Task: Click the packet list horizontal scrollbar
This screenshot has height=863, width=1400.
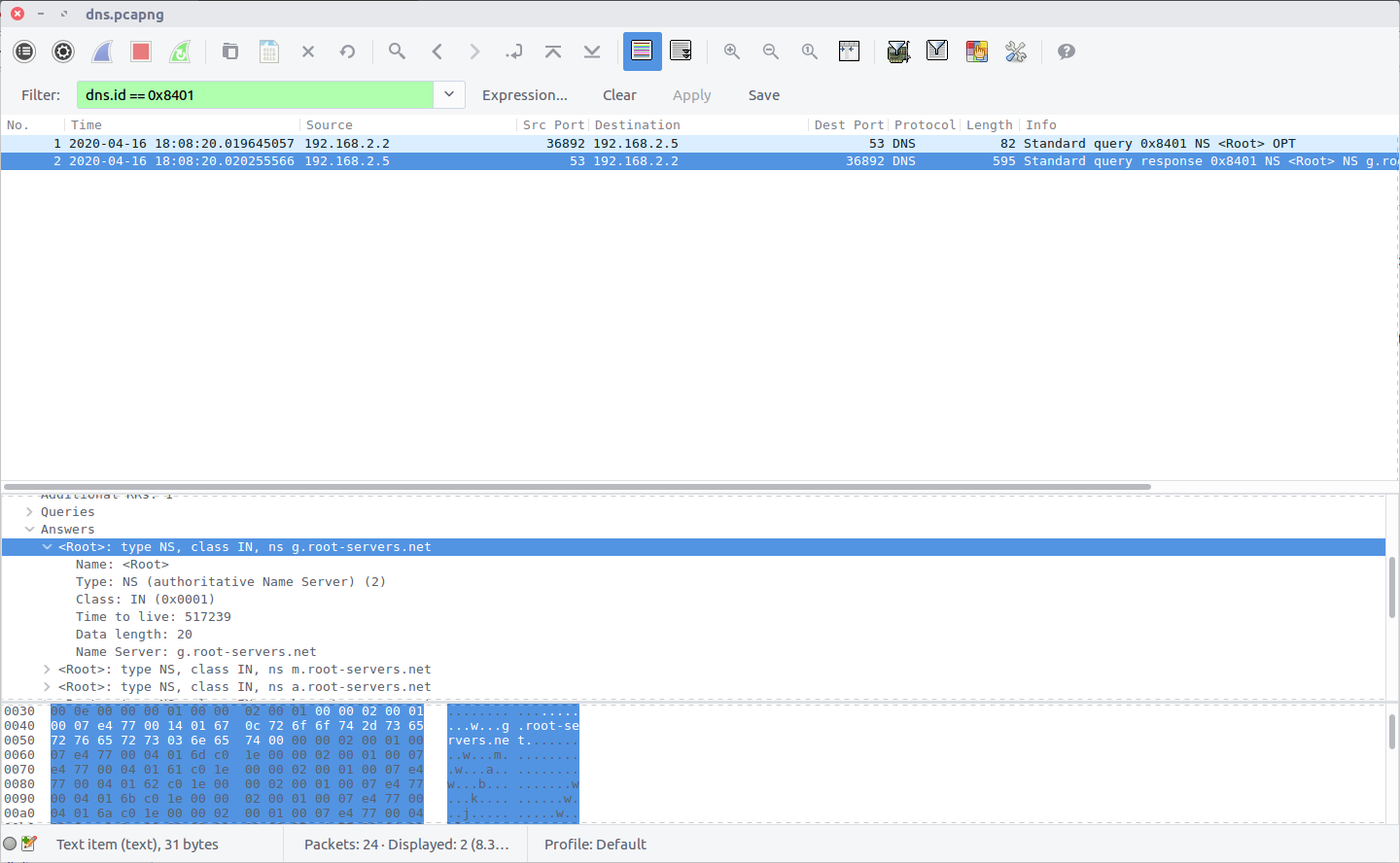Action: 577,487
